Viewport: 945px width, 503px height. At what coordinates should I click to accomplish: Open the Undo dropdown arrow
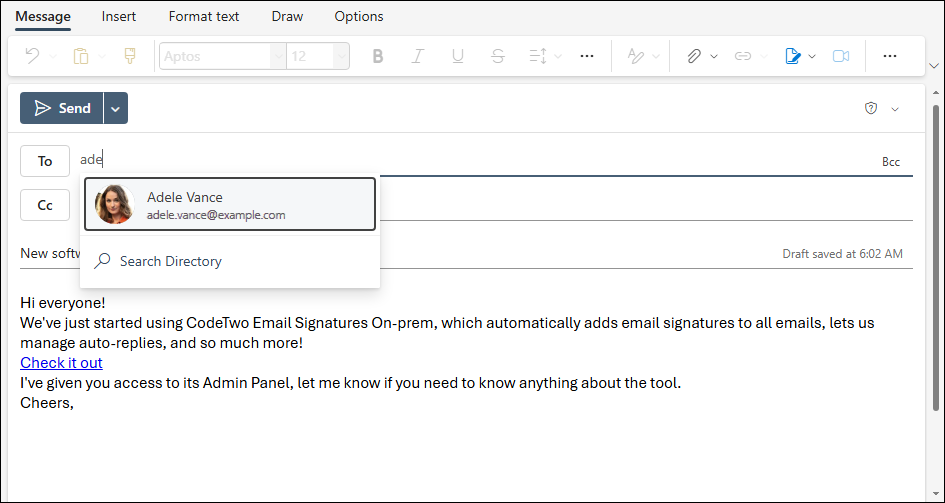pos(52,57)
